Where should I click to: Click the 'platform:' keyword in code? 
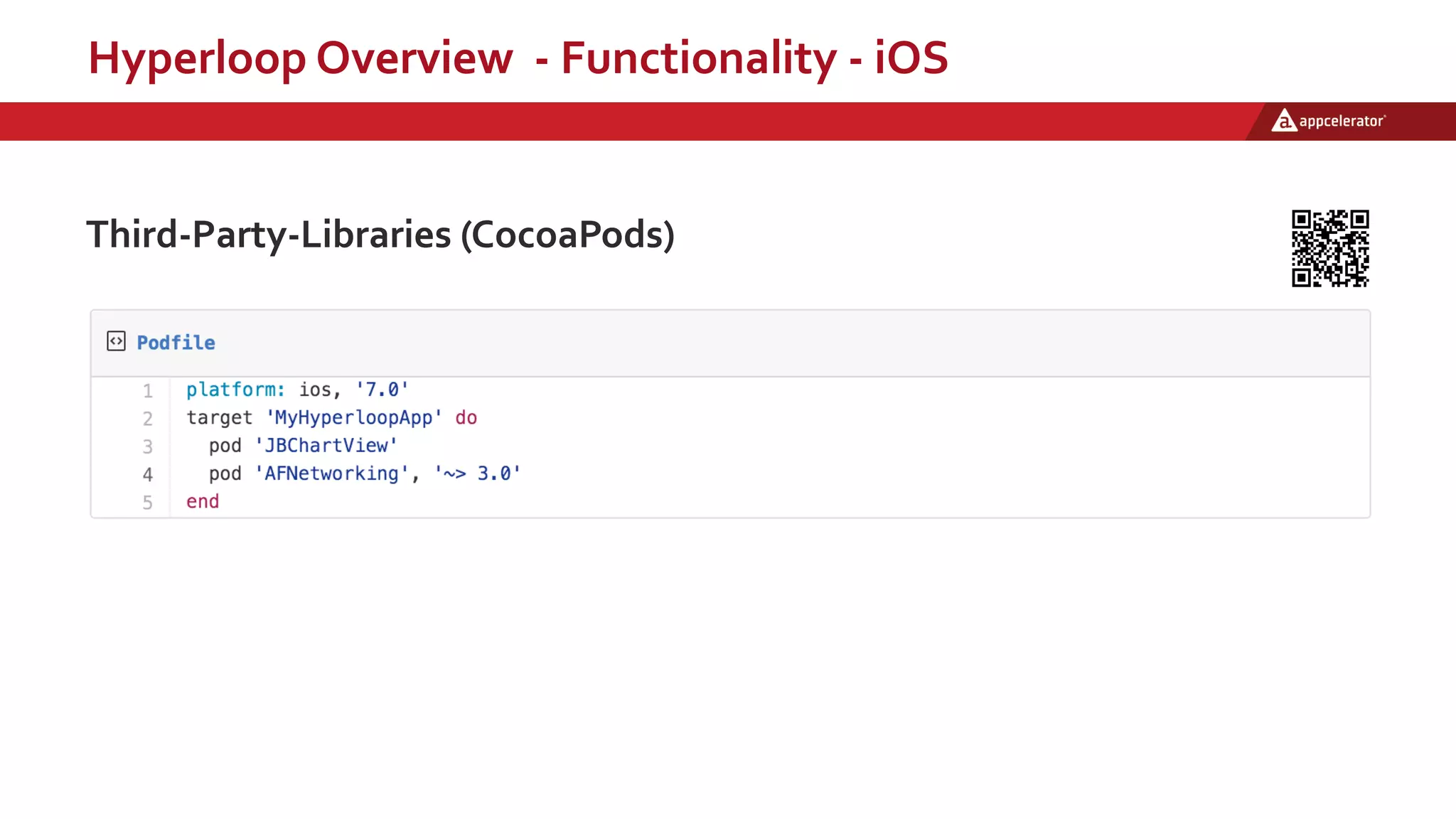pyautogui.click(x=235, y=390)
